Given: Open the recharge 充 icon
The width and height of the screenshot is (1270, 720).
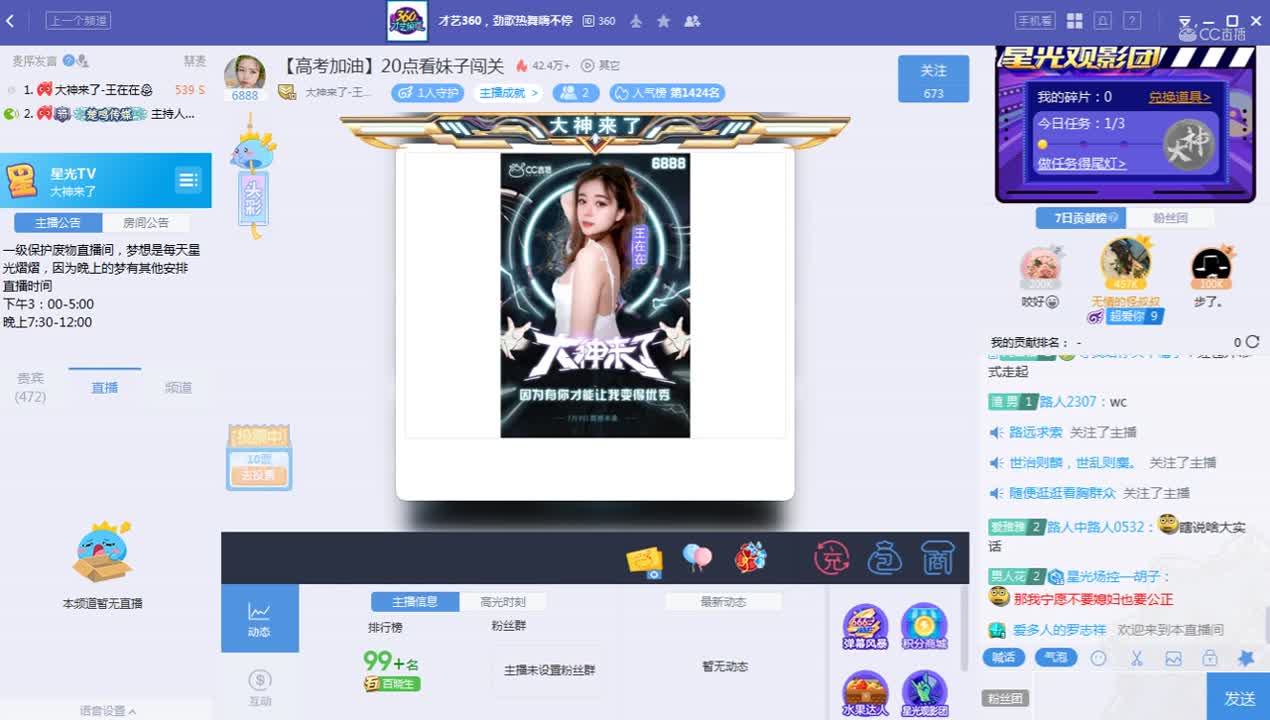Looking at the screenshot, I should click(831, 558).
